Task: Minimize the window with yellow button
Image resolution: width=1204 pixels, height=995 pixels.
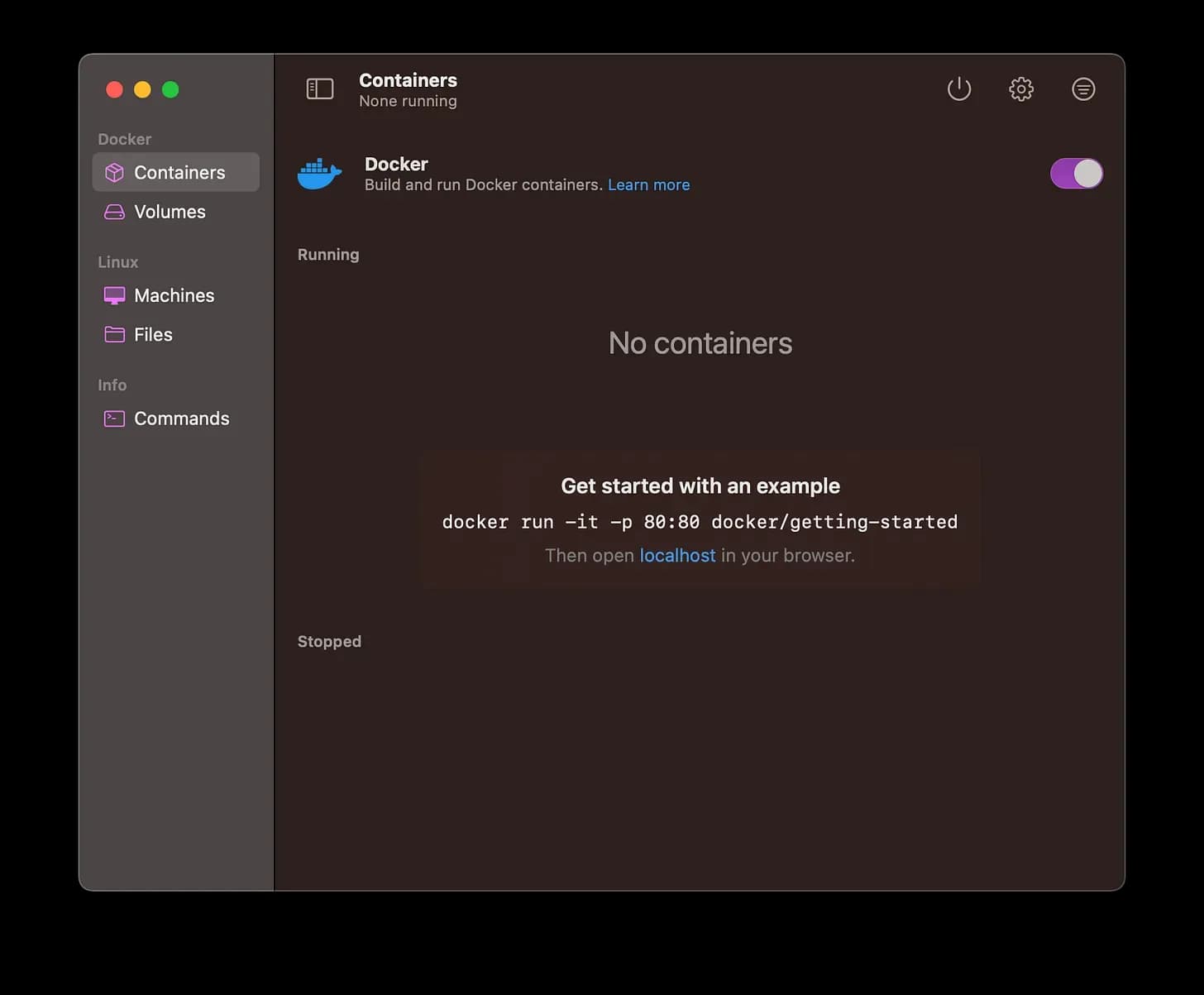Action: click(x=142, y=89)
